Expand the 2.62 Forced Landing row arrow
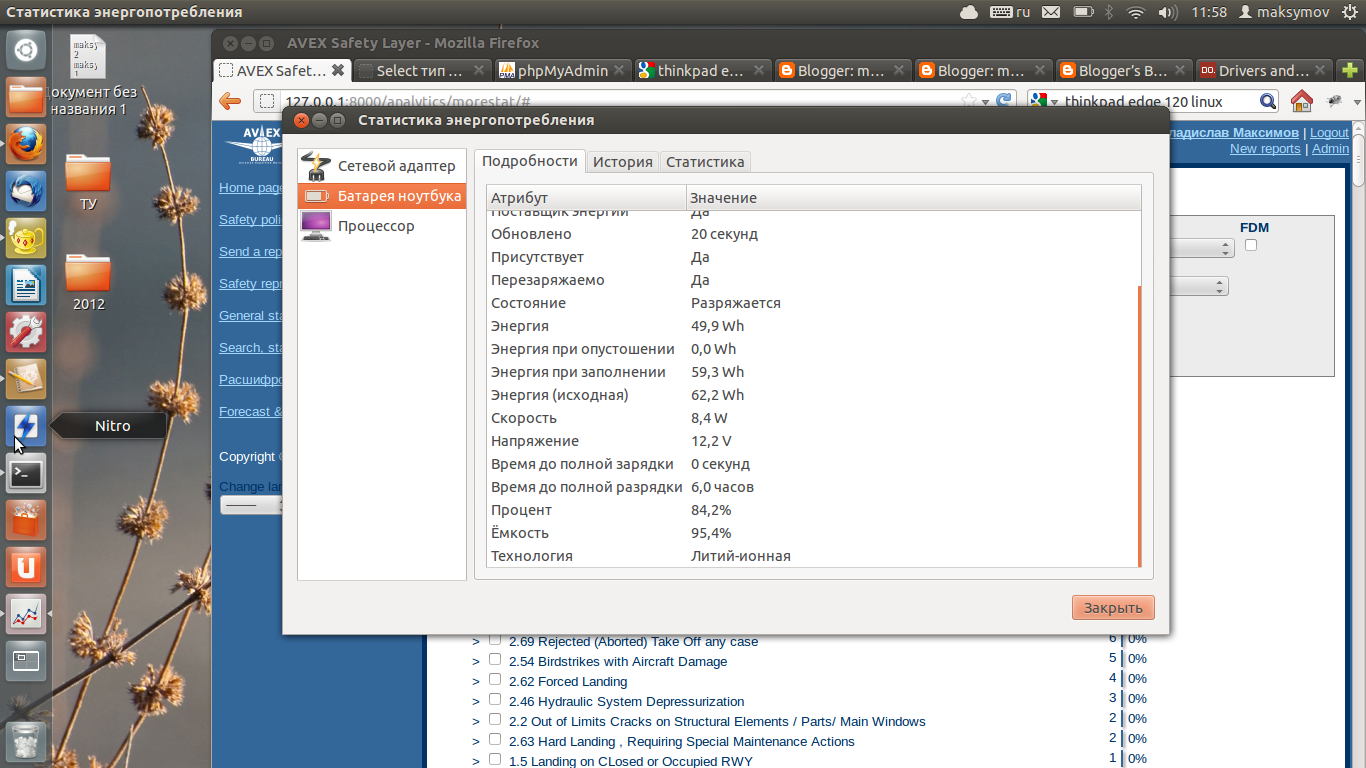This screenshot has height=768, width=1366. (x=476, y=682)
